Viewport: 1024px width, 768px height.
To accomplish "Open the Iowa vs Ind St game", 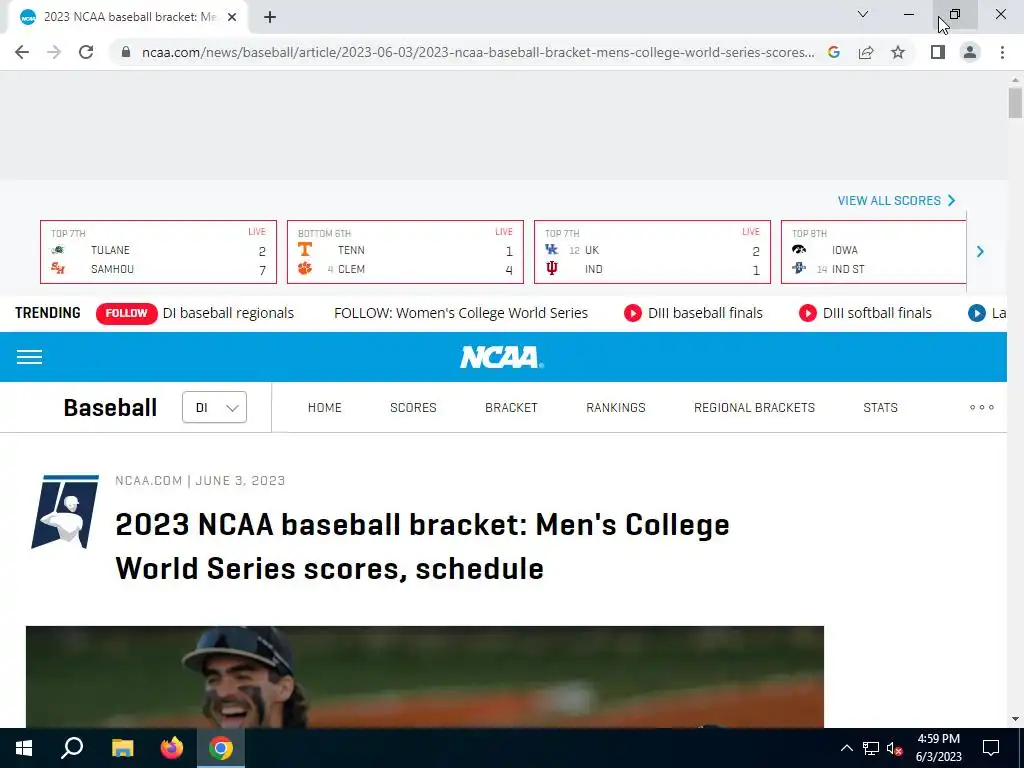I will coord(873,252).
